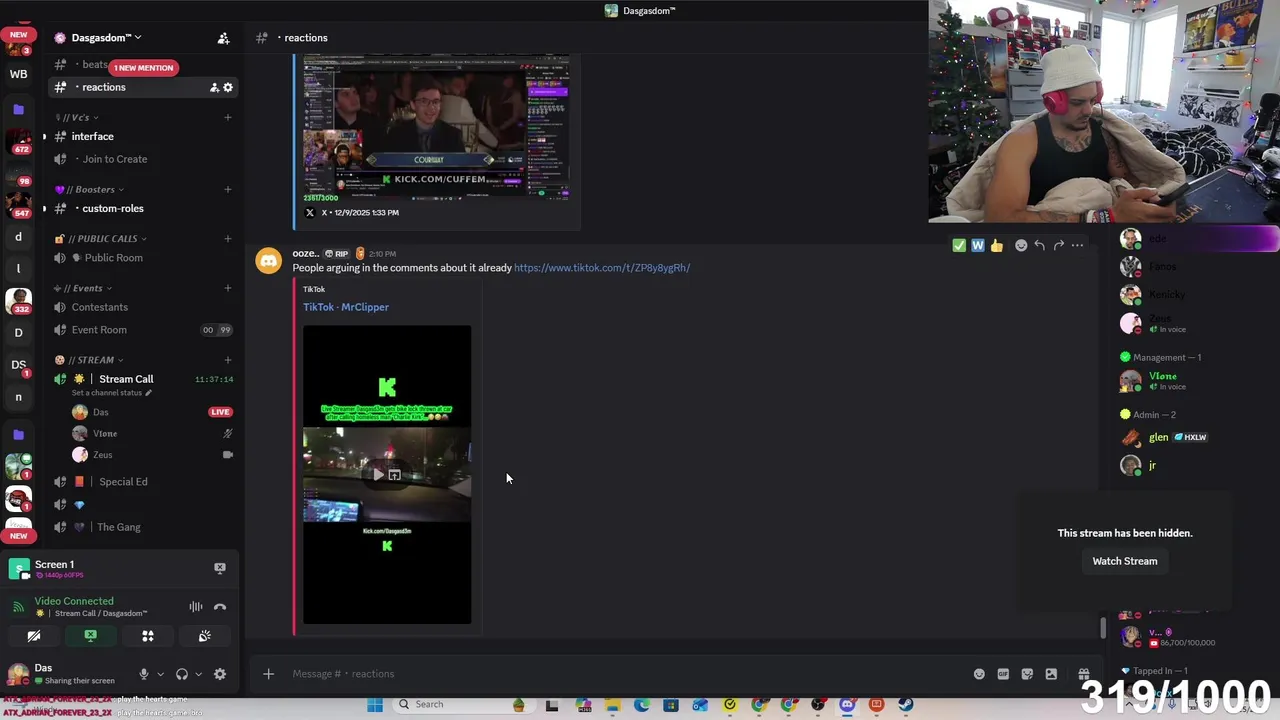The height and width of the screenshot is (720, 1280).
Task: Open user settings gear
Action: click(x=220, y=674)
